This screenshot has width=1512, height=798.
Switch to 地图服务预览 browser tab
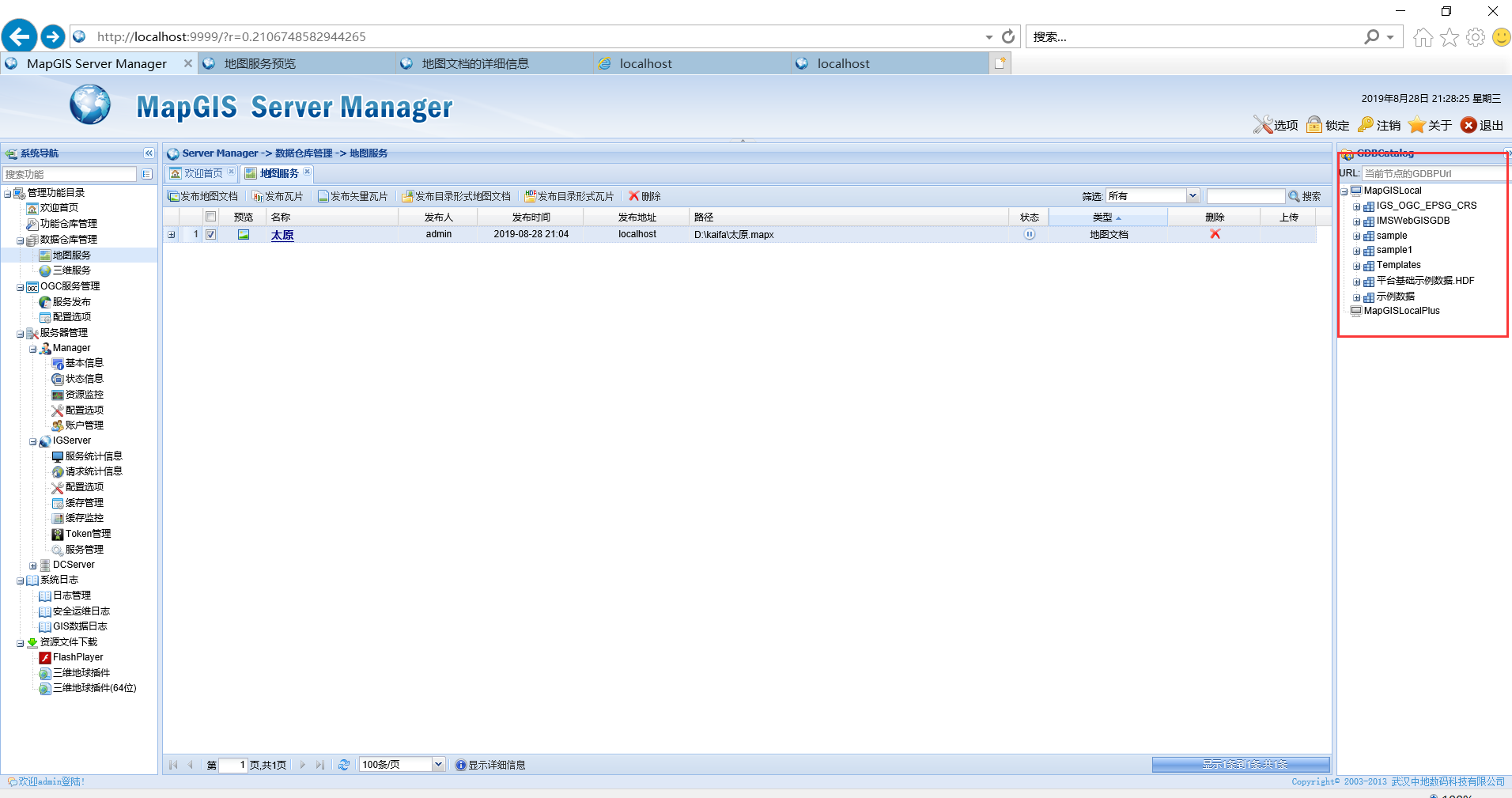point(297,63)
